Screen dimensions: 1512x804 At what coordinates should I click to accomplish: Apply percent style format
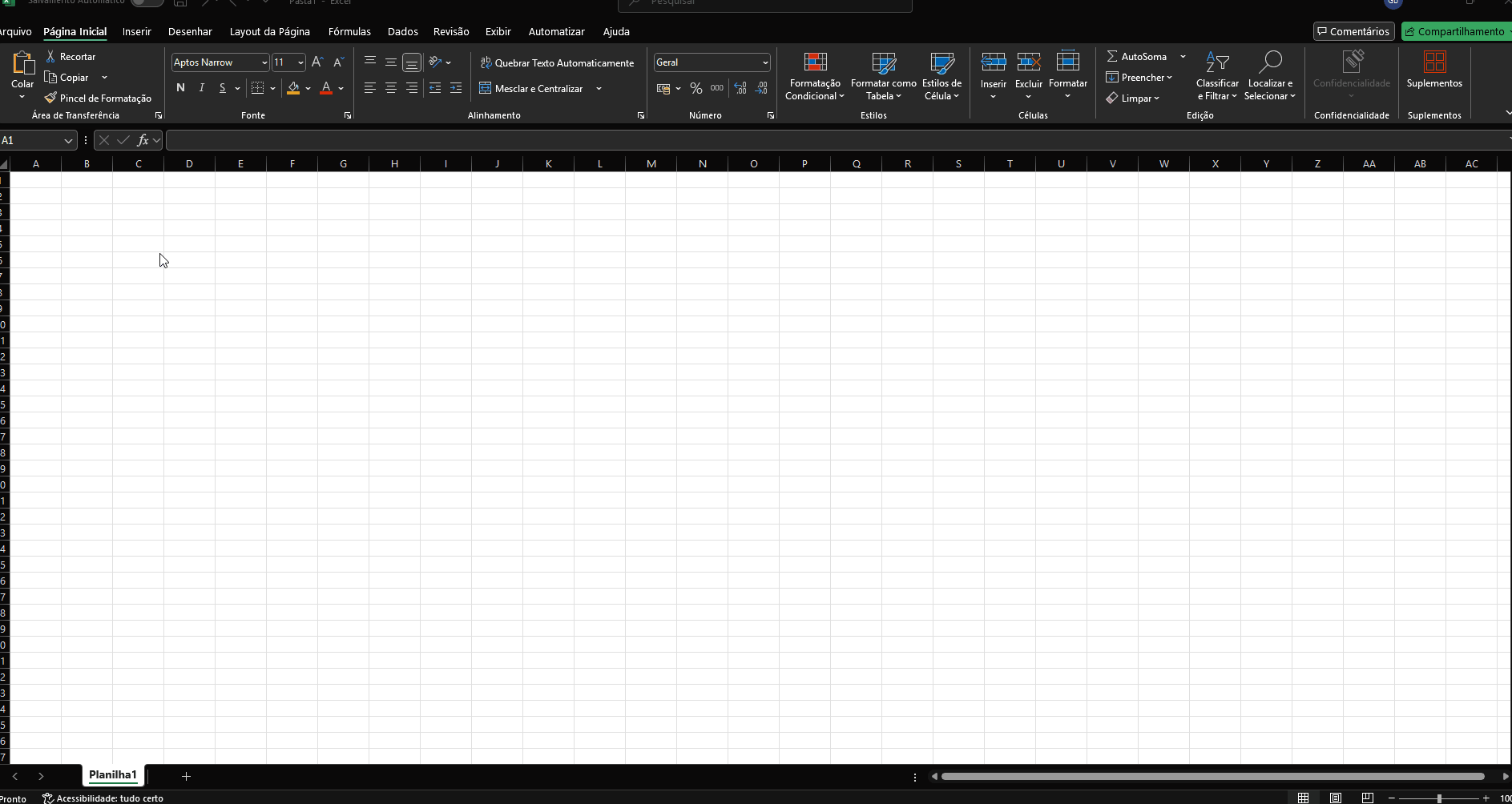pos(696,88)
